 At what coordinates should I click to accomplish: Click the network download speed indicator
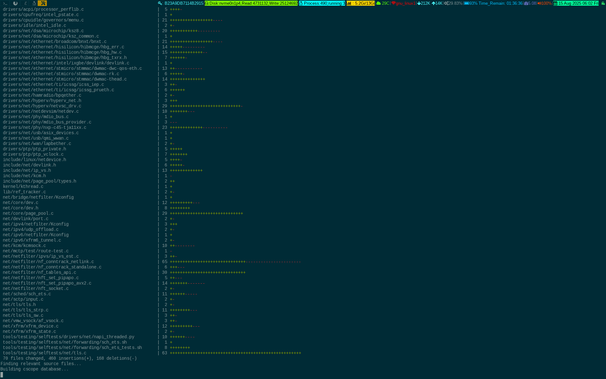[424, 3]
